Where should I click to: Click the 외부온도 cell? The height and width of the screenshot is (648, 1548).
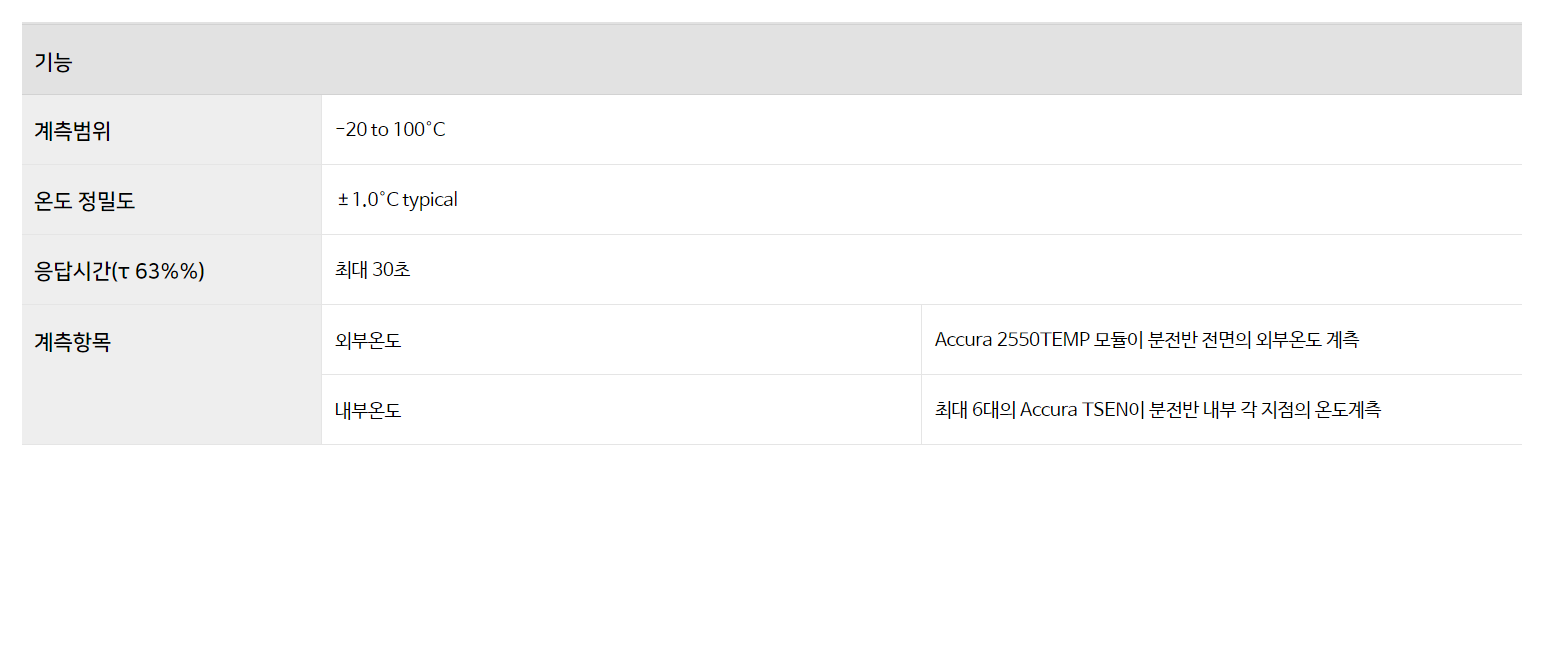click(x=621, y=340)
